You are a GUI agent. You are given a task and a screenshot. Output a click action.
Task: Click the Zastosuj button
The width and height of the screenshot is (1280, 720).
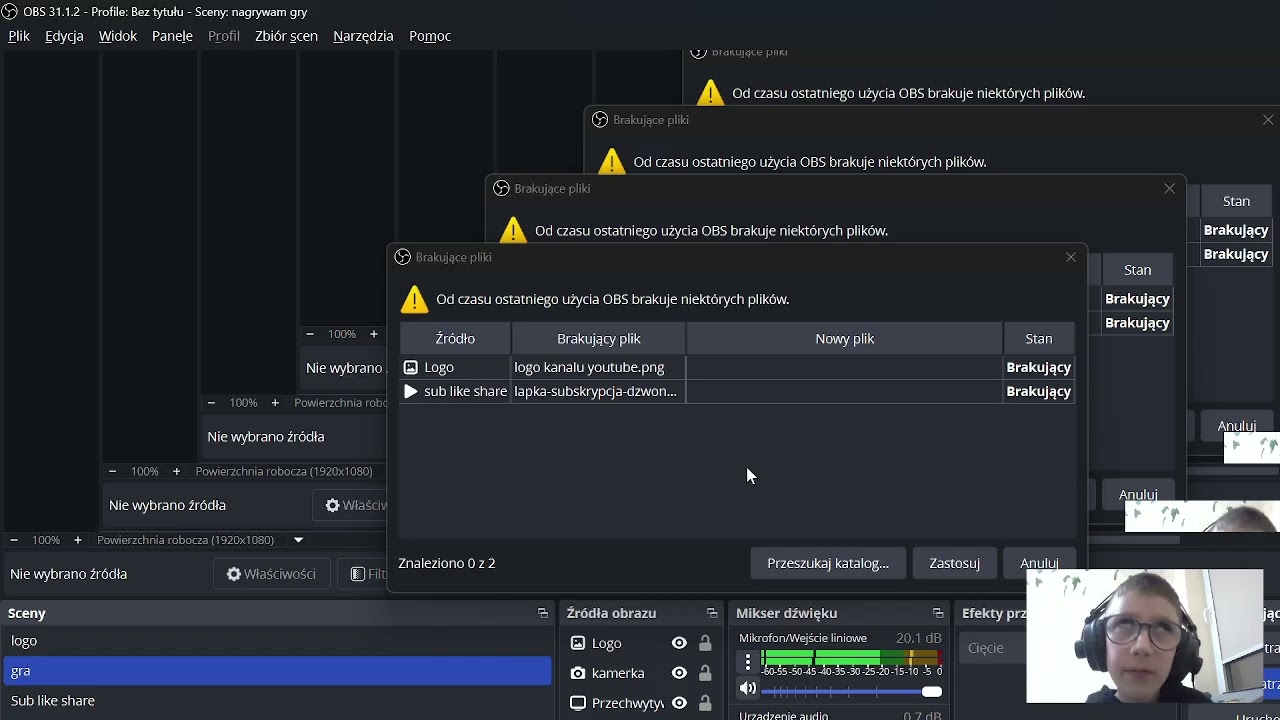click(954, 563)
